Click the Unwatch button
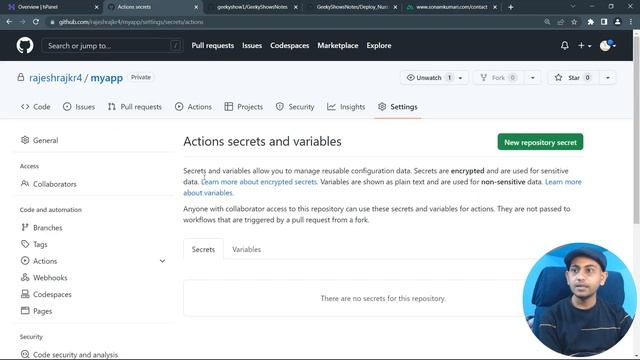Screen dimensions: 640x360 (428, 78)
